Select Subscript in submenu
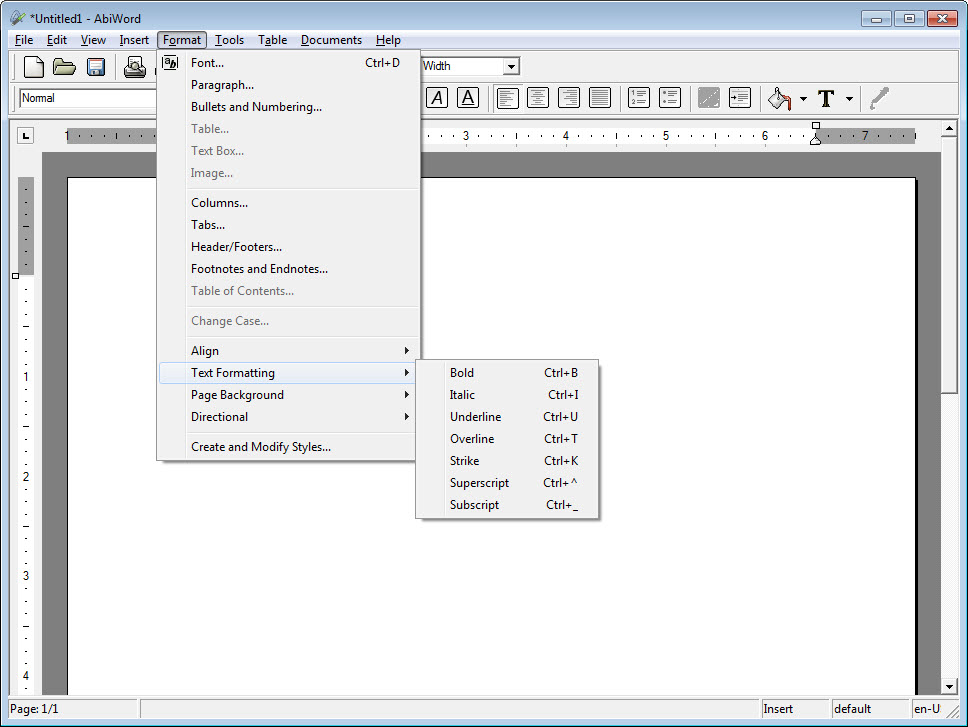 507,505
